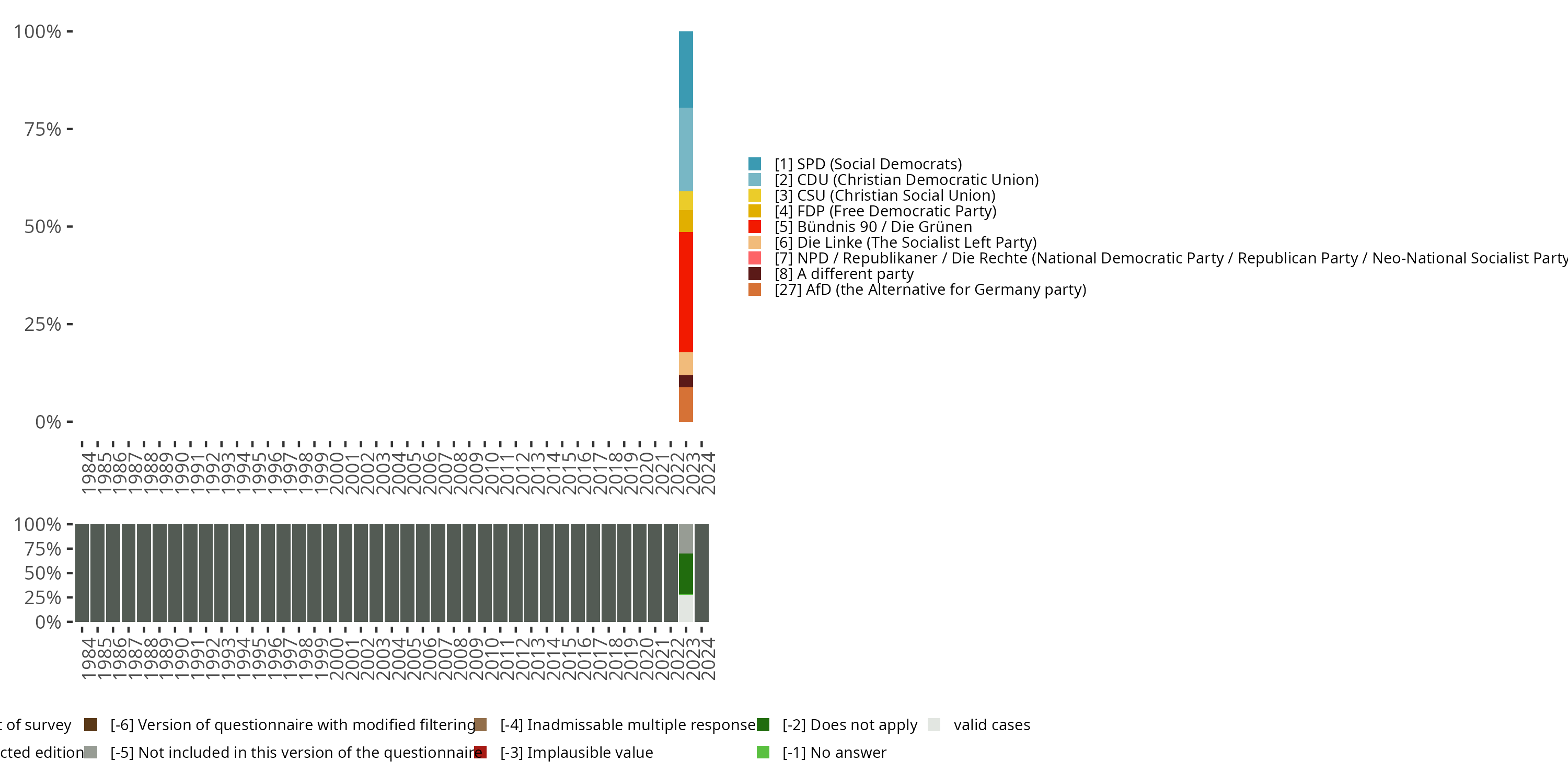The height and width of the screenshot is (784, 1568).
Task: Click the light blue CDU bar segment
Action: (685, 149)
